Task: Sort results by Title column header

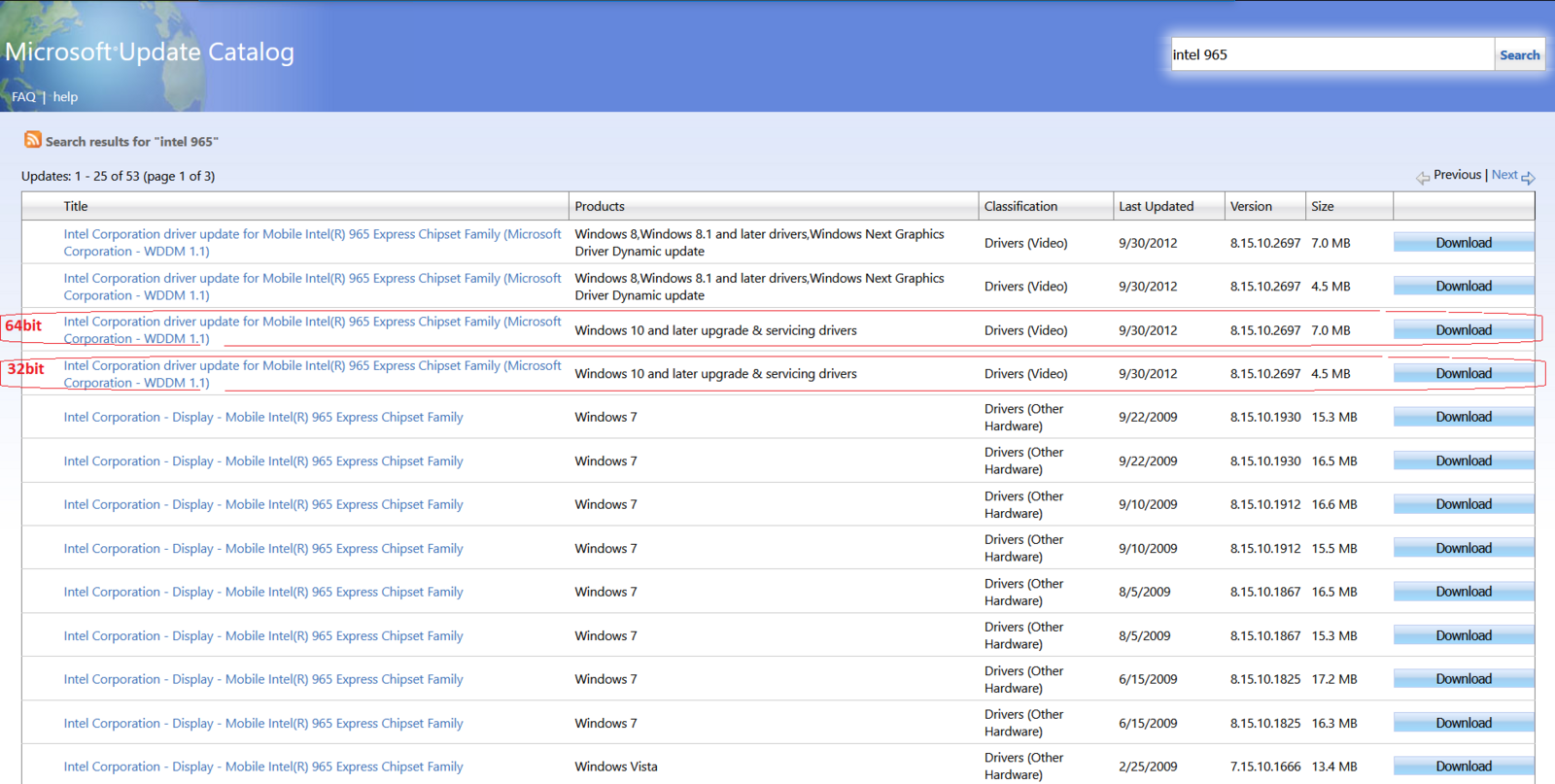Action: pos(76,206)
